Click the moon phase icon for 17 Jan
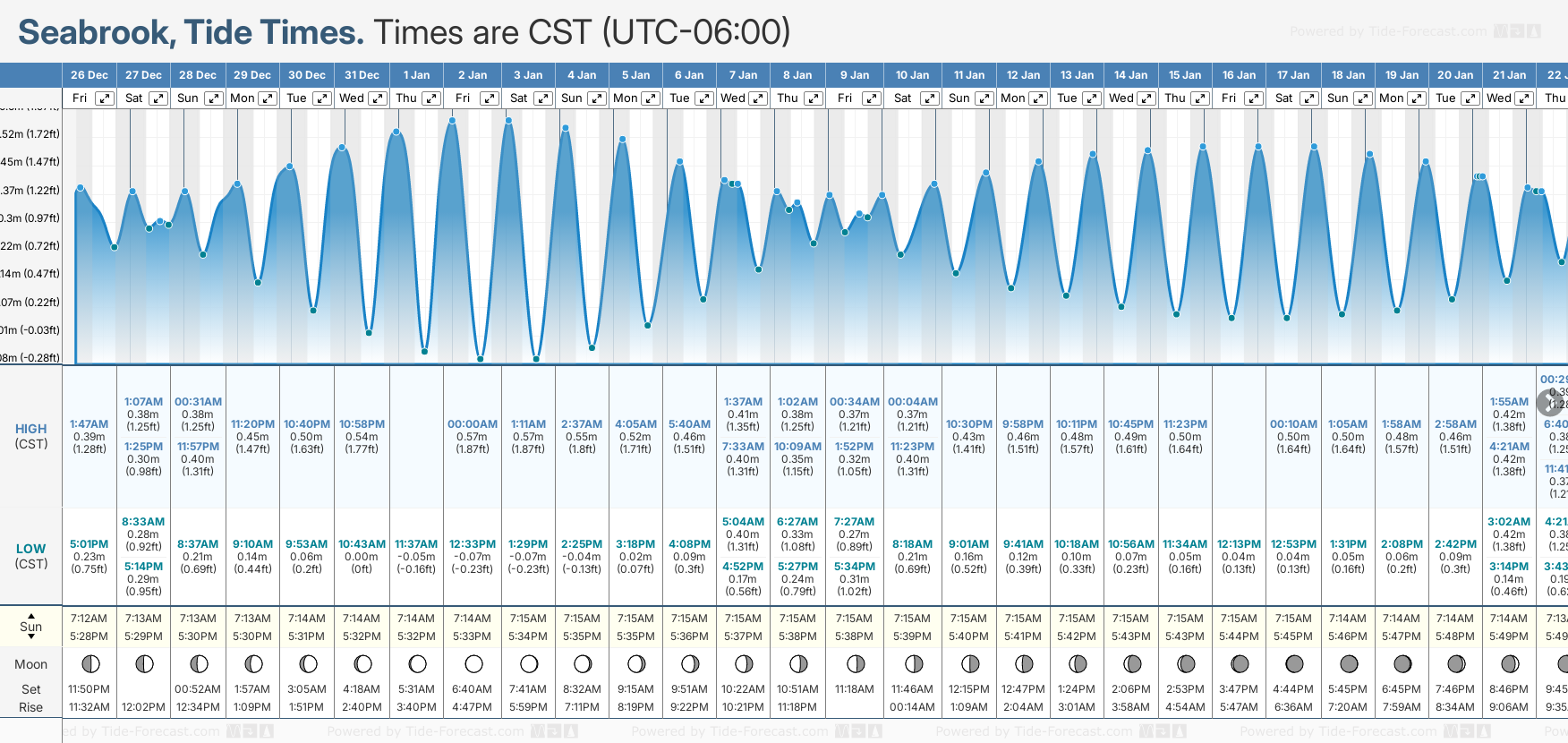The height and width of the screenshot is (743, 1568). coord(1293,664)
